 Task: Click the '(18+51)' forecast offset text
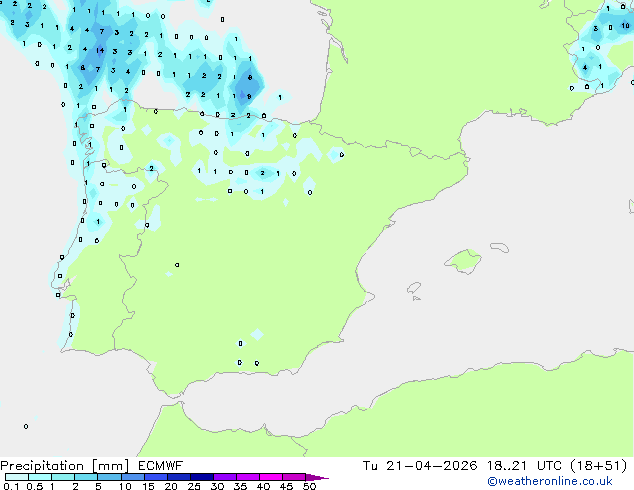coord(599,466)
